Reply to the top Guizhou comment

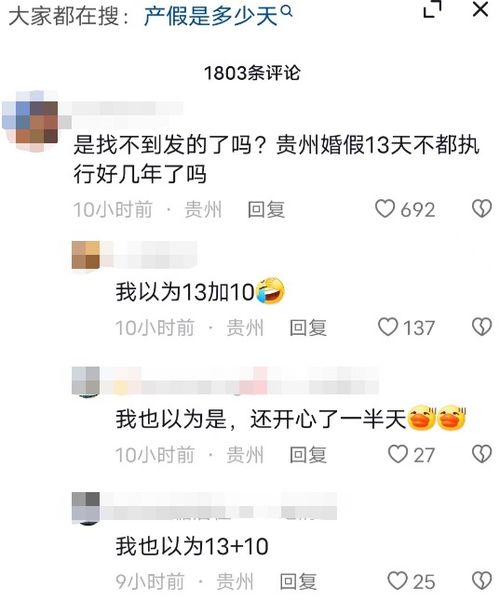(x=266, y=210)
